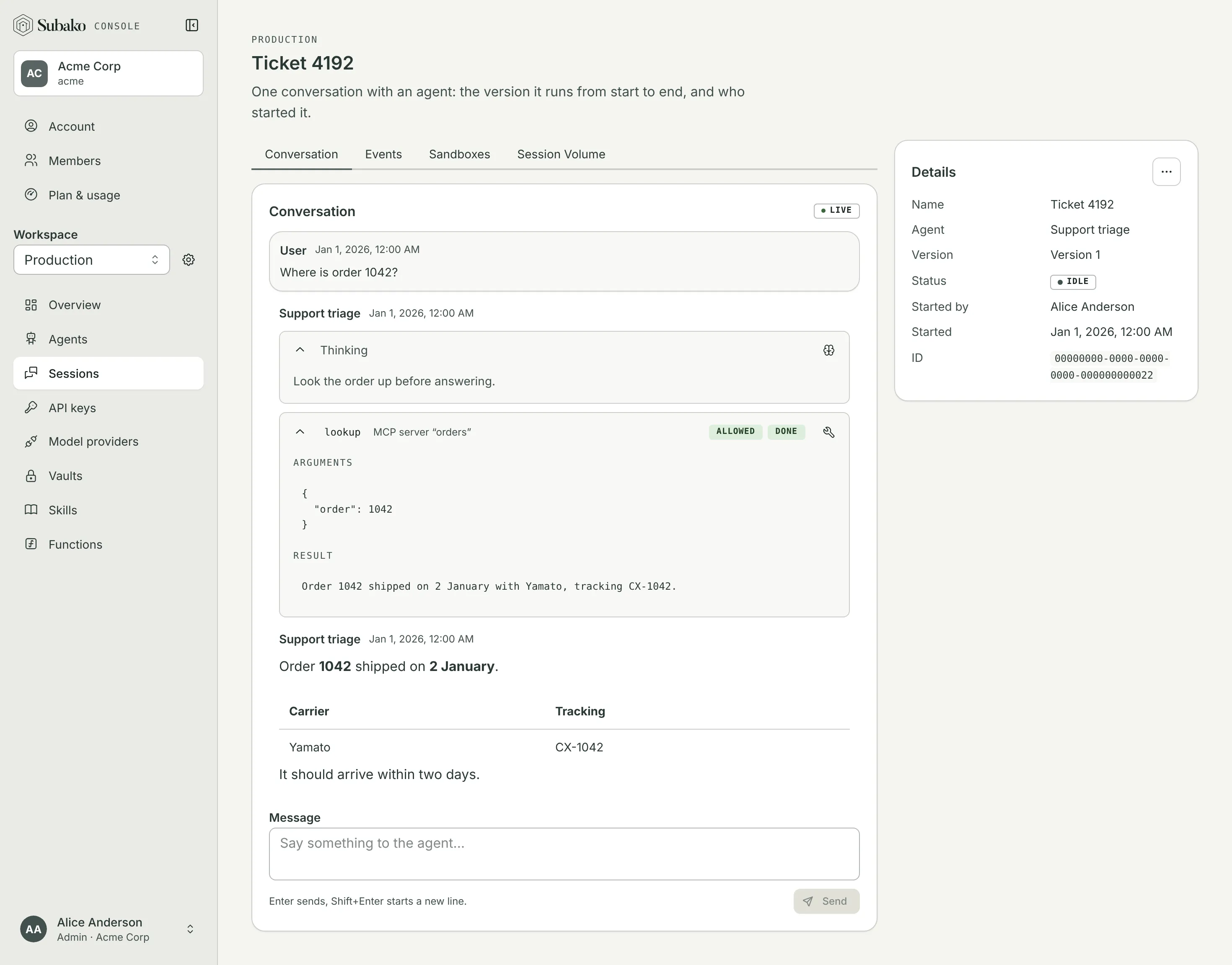Click the Send button

826,901
